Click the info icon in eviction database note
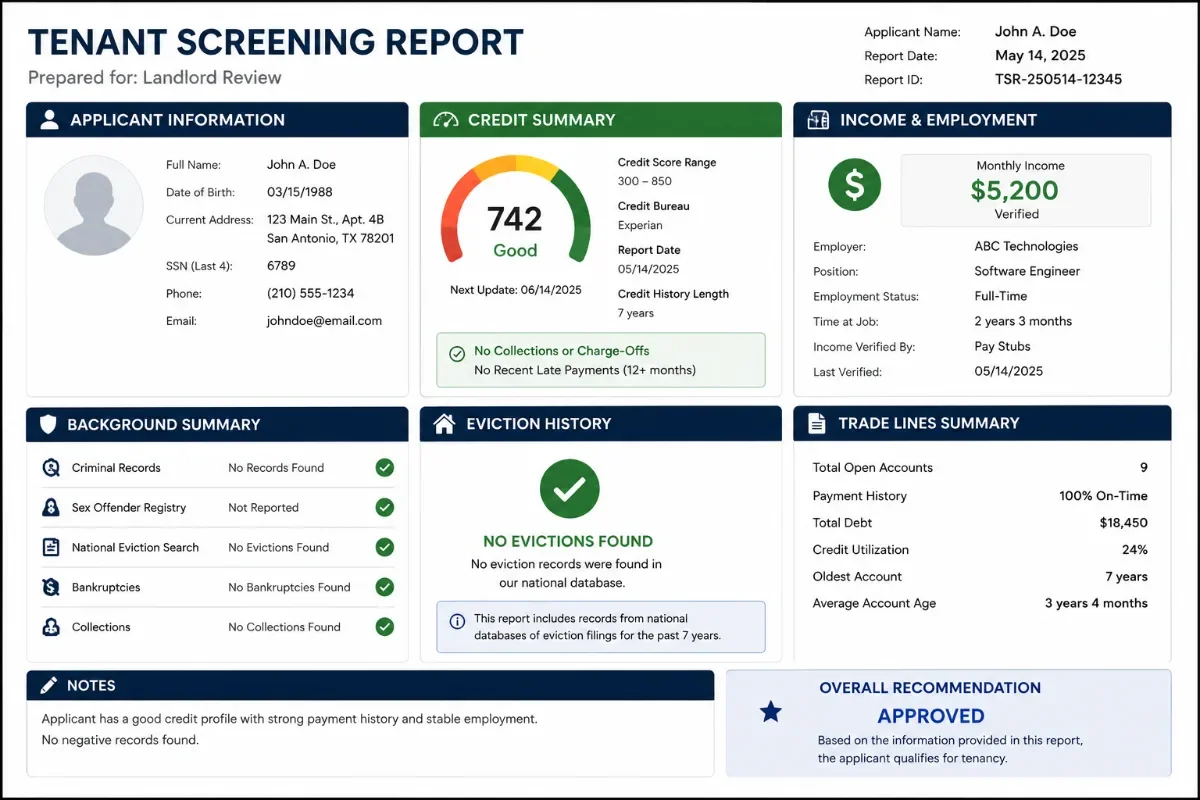Viewport: 1200px width, 800px height. point(457,622)
